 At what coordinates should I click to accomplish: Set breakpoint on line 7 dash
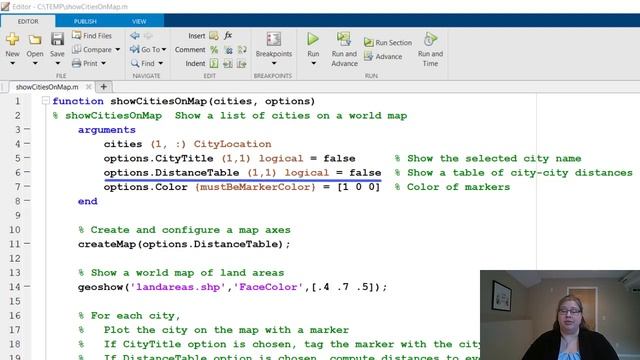coord(27,186)
